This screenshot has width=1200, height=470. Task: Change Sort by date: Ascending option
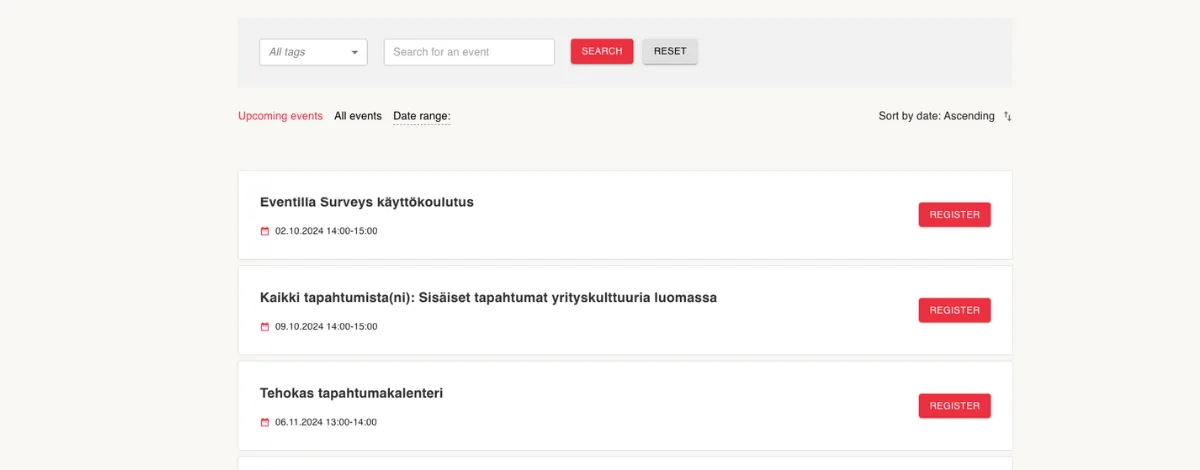[936, 116]
